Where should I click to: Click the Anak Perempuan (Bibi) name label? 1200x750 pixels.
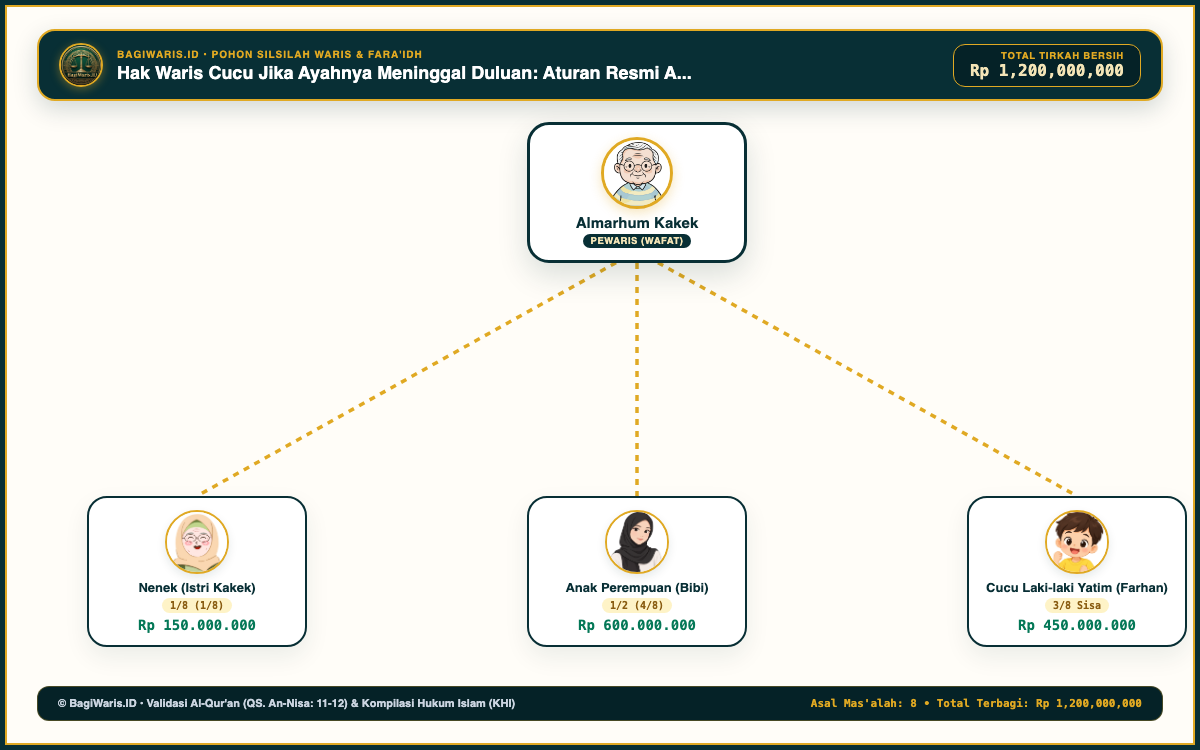click(x=637, y=588)
